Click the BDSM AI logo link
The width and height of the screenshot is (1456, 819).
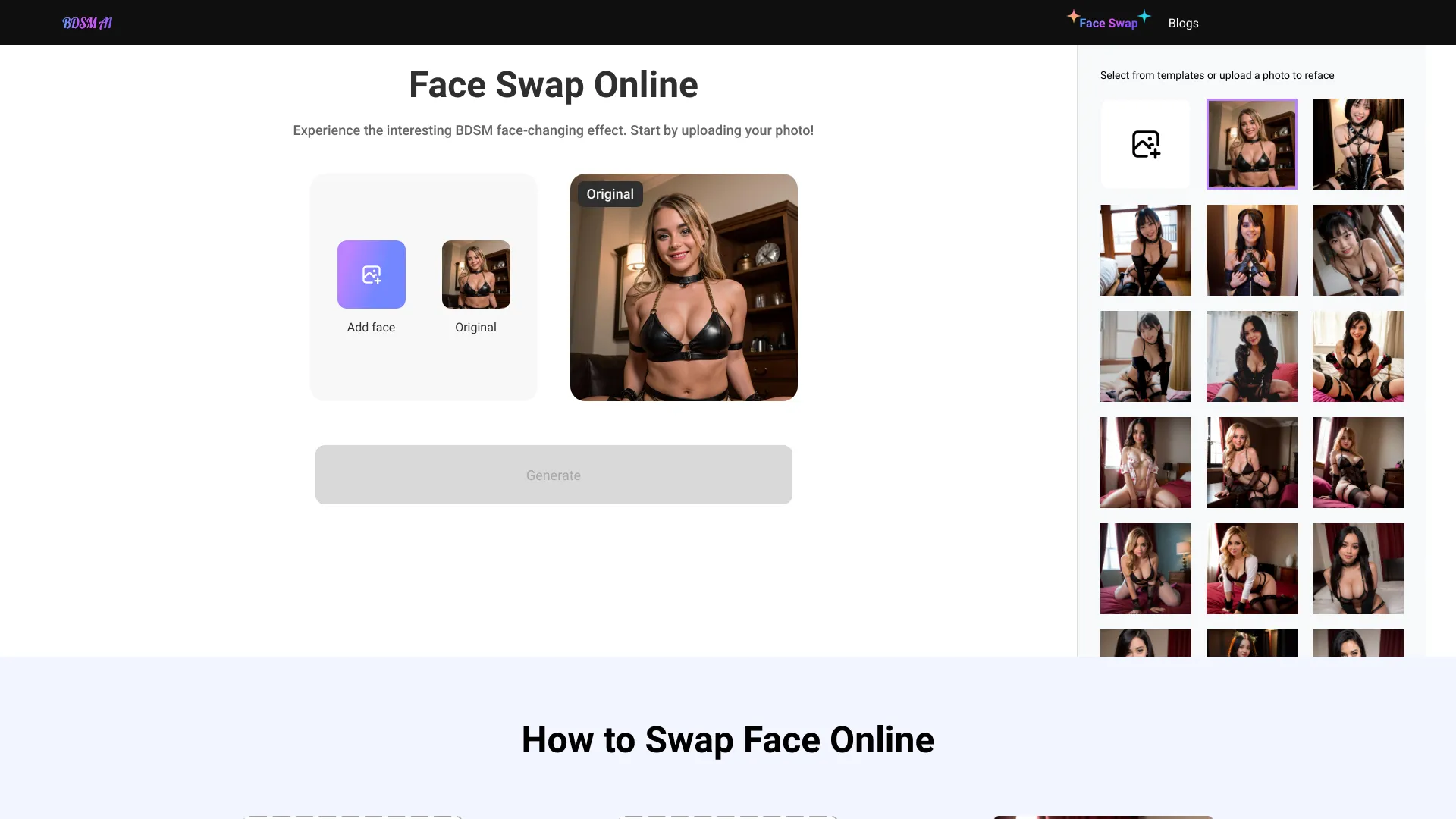pyautogui.click(x=87, y=22)
